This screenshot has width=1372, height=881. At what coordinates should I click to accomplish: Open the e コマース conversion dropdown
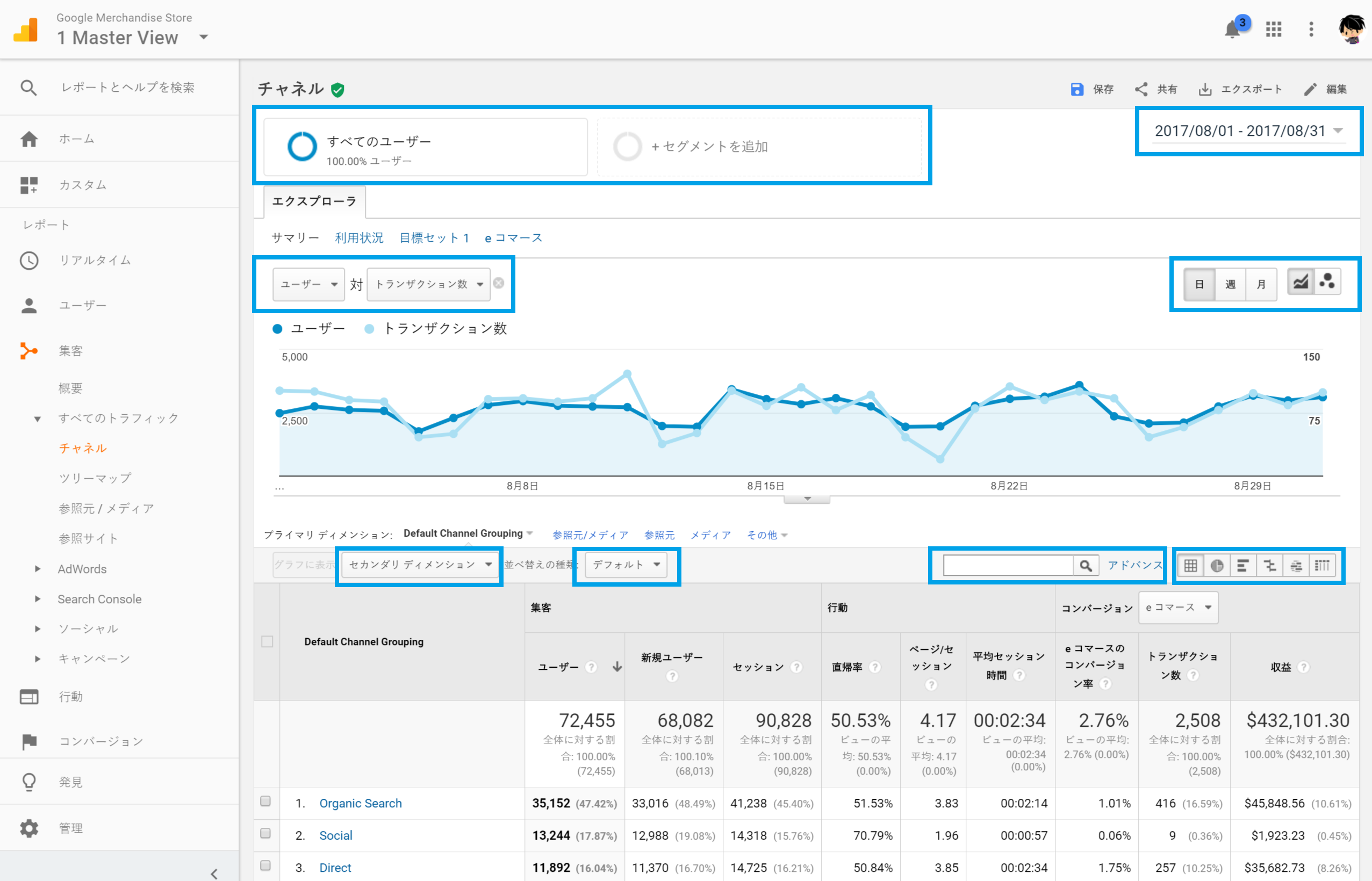[1178, 608]
